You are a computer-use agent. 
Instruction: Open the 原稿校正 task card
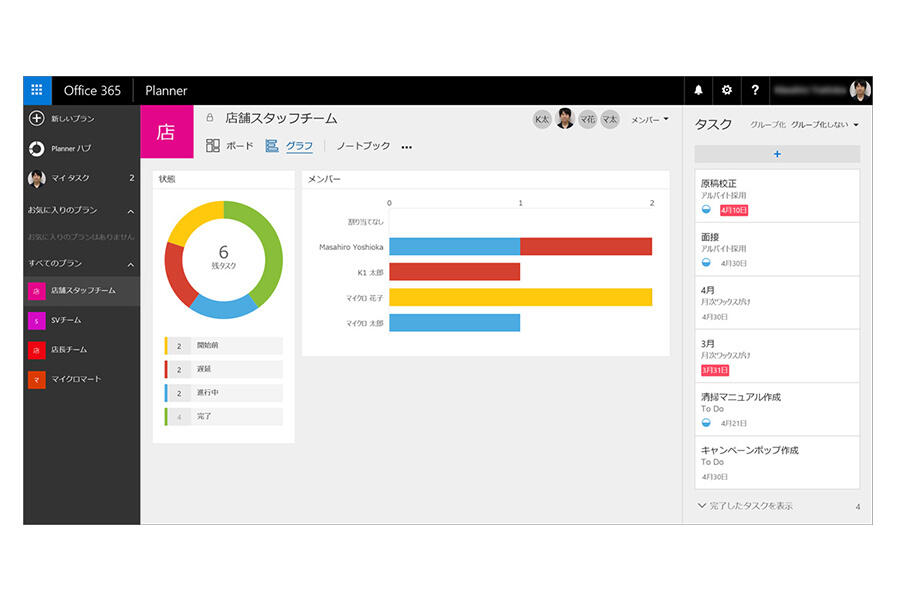(777, 195)
